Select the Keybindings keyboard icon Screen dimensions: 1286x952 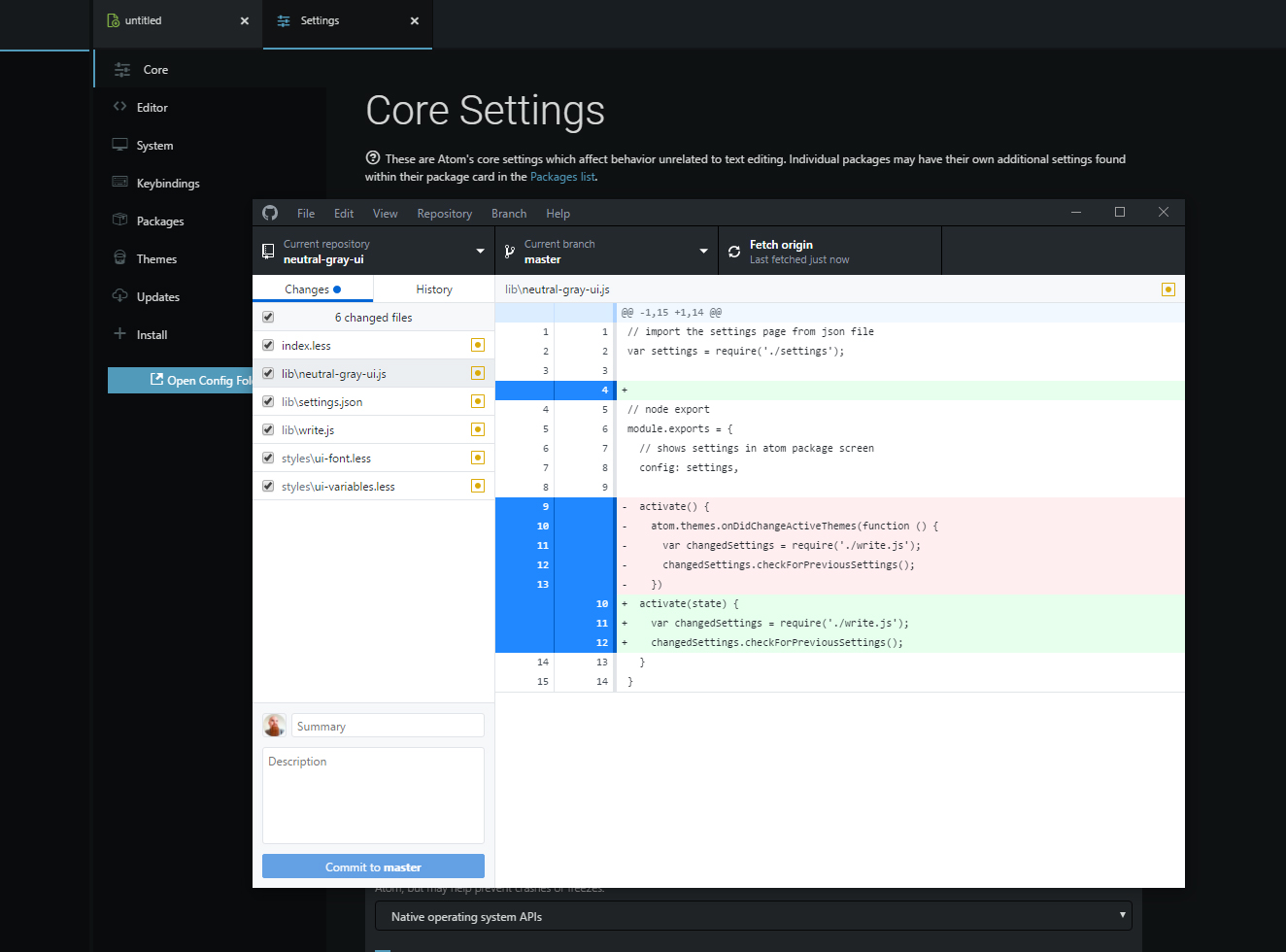121,183
